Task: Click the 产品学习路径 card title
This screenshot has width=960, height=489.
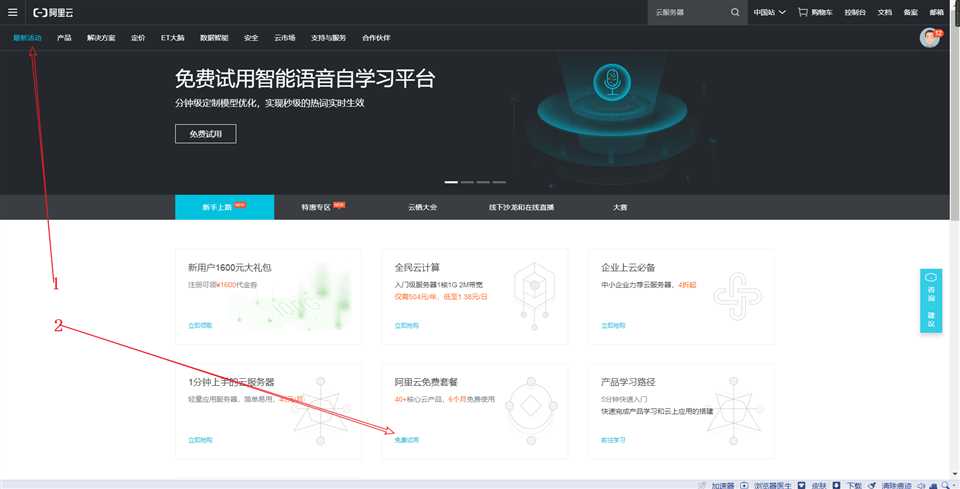Action: click(x=628, y=382)
